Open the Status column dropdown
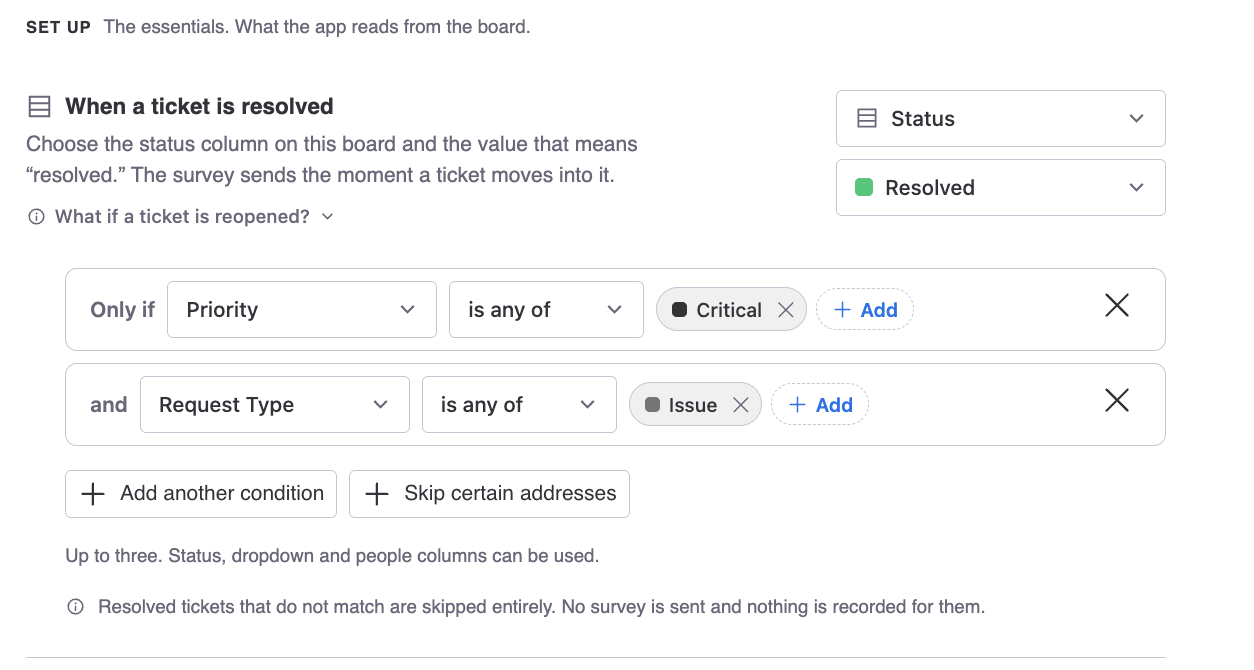 pyautogui.click(x=1000, y=118)
